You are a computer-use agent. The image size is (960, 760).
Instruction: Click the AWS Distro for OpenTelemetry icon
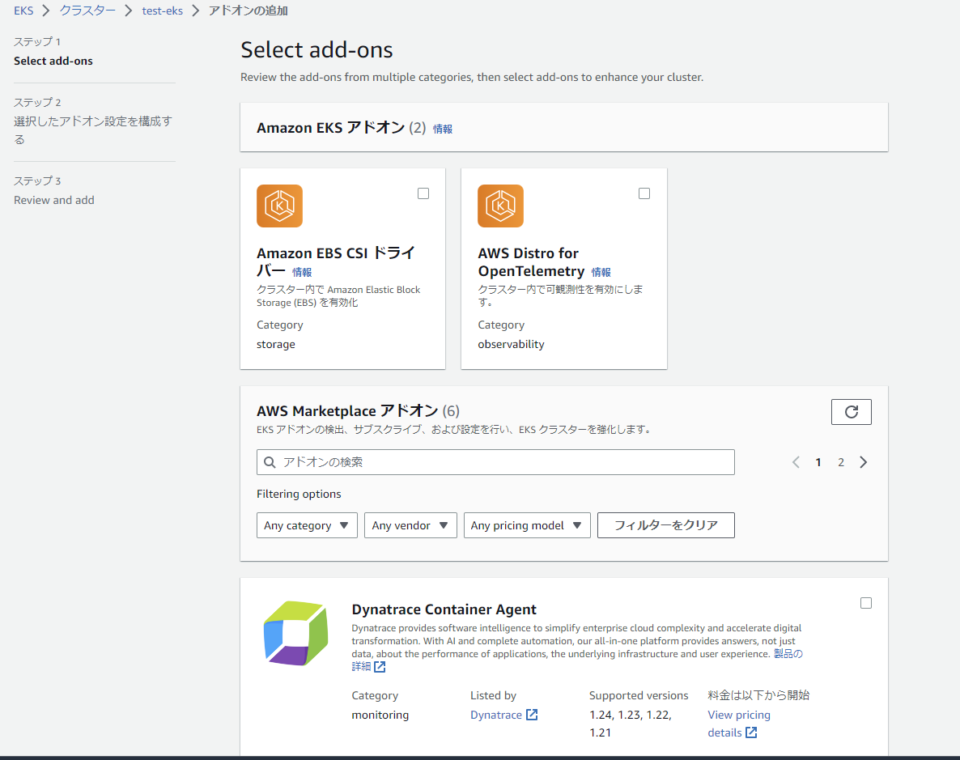point(500,205)
